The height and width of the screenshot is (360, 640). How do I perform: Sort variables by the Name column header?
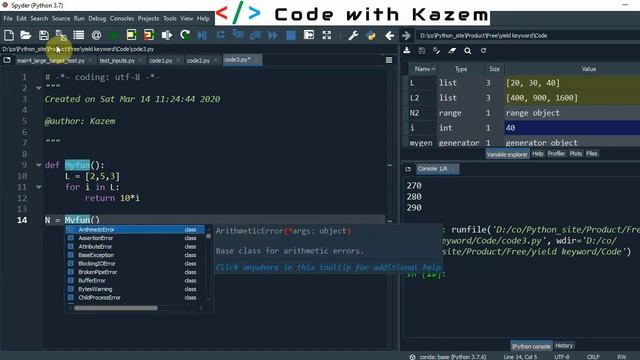[x=424, y=69]
